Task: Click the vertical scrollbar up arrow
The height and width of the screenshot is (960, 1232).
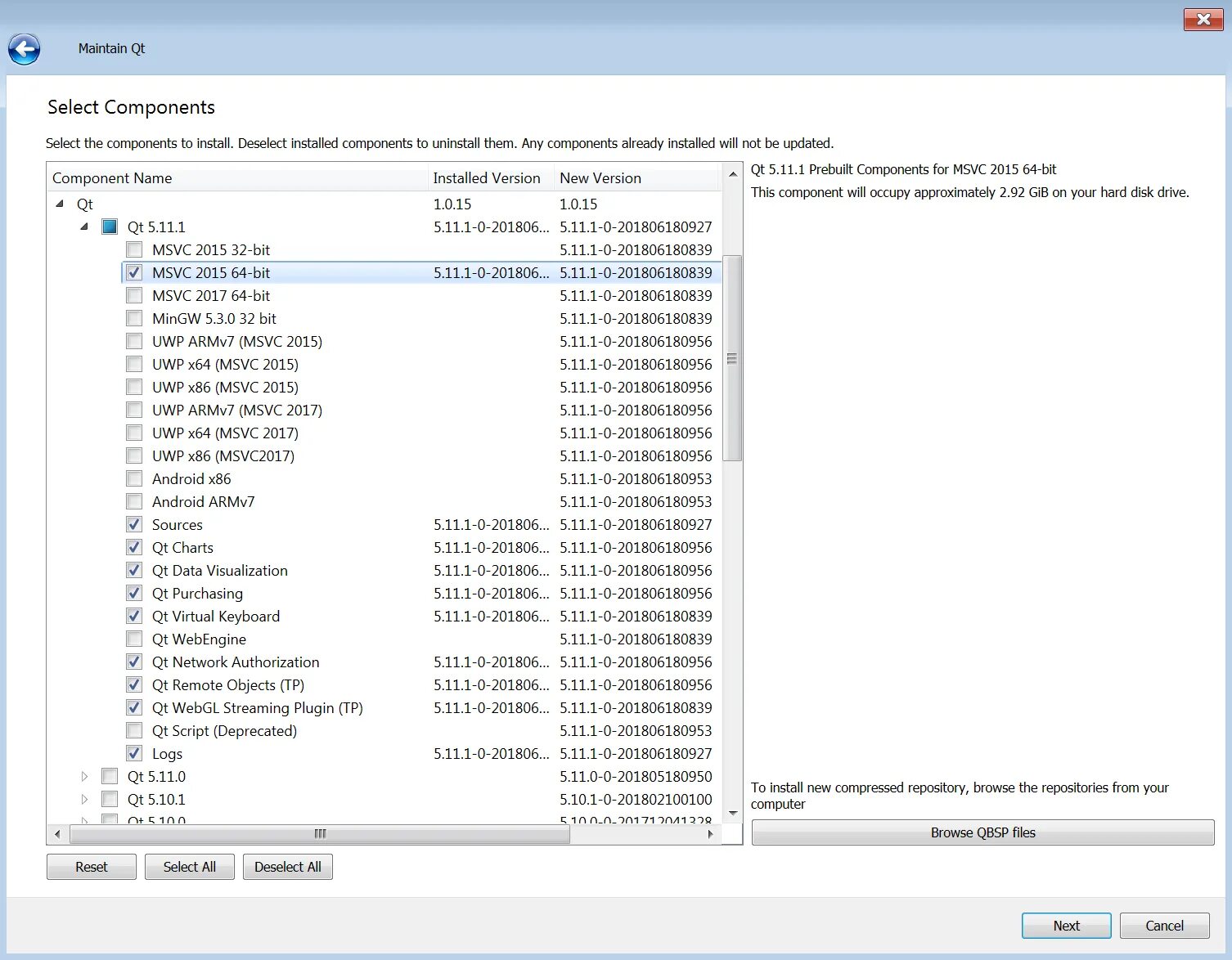Action: tap(732, 174)
